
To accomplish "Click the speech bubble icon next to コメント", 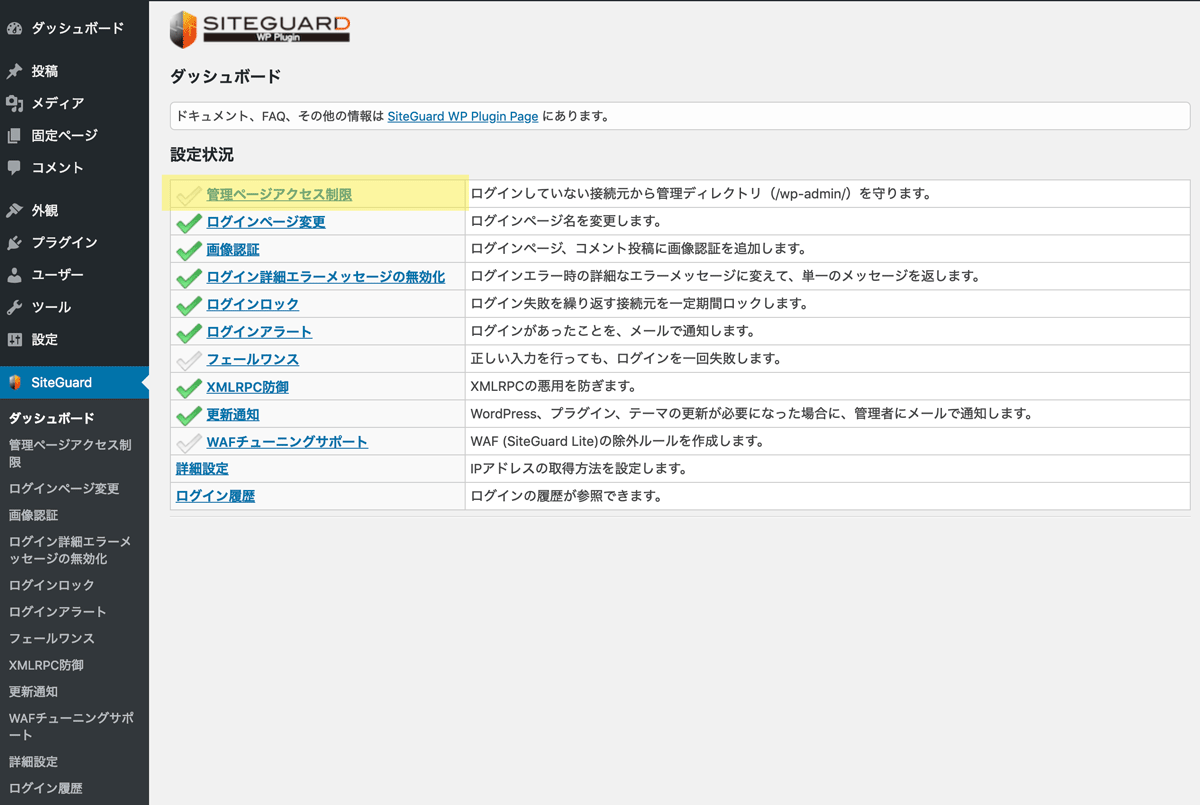I will (14, 167).
